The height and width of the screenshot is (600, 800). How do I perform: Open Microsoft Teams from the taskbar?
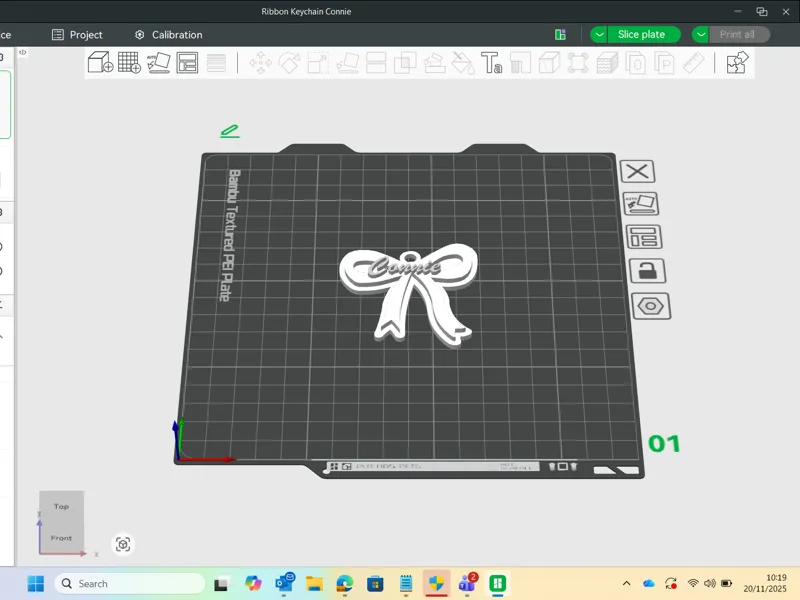(467, 584)
